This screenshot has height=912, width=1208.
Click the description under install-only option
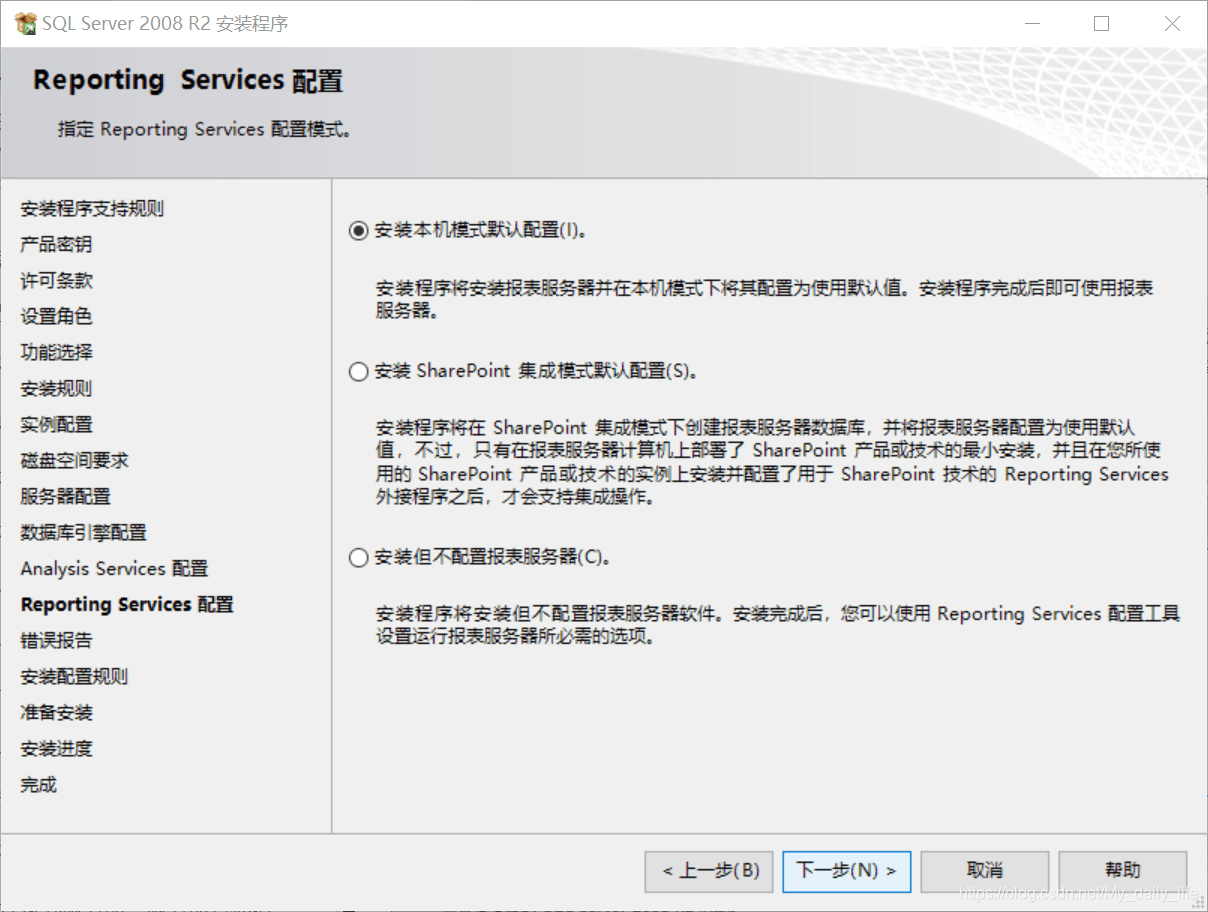point(778,625)
